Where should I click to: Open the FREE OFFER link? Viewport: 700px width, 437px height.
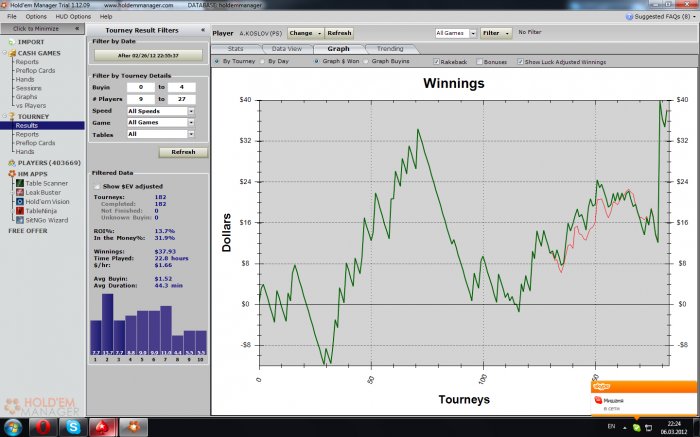pos(28,231)
